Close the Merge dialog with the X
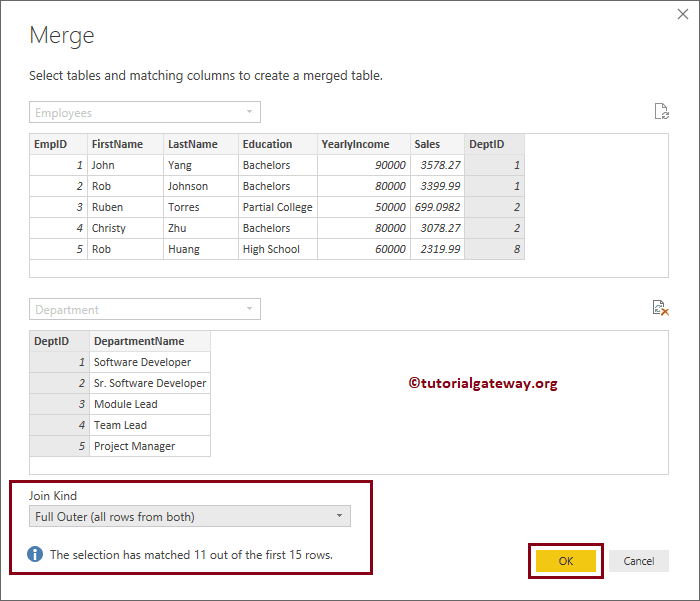The height and width of the screenshot is (601, 700). (683, 14)
